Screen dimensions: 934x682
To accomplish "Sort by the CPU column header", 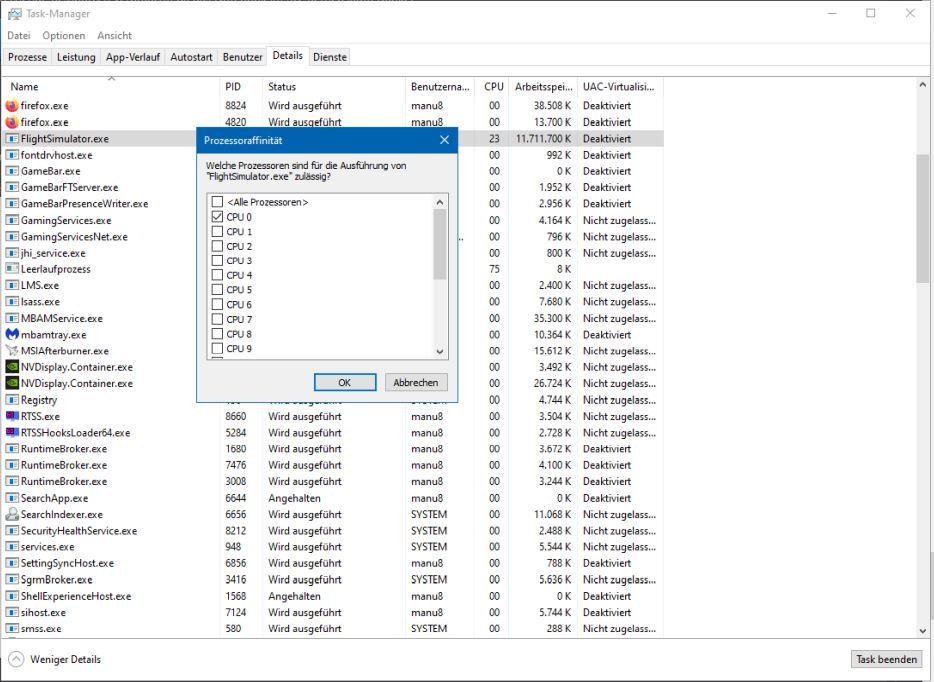I will click(x=493, y=87).
